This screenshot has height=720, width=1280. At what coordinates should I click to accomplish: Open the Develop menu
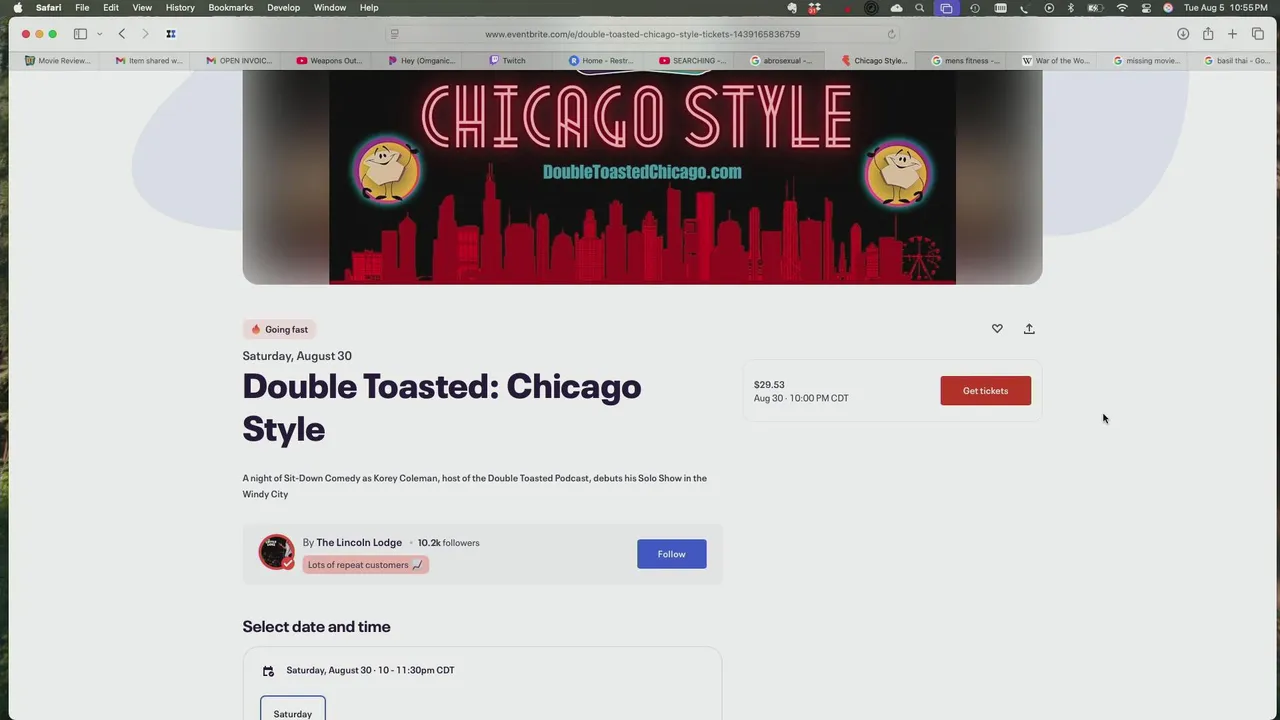[283, 8]
